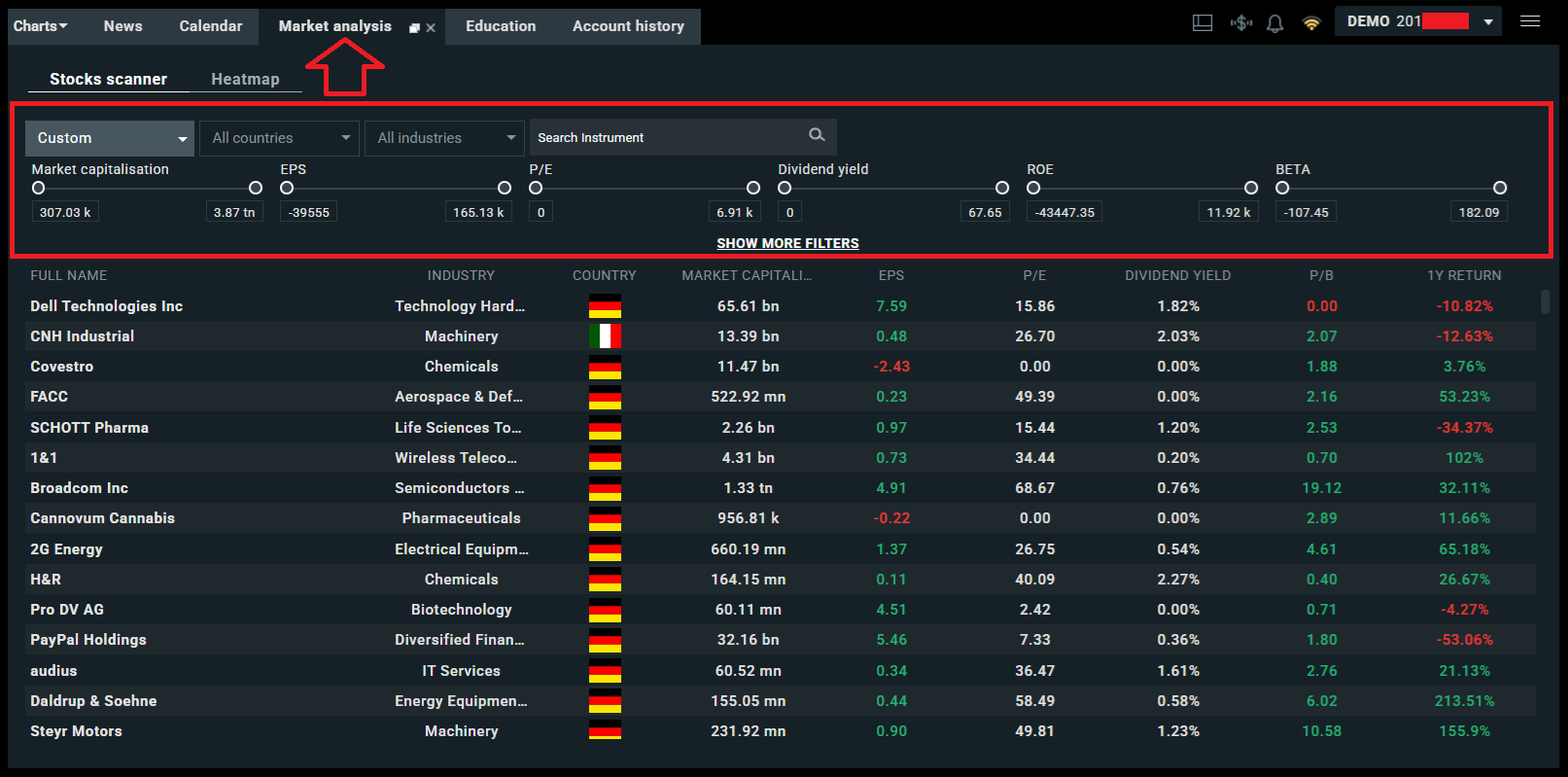Sort by MARKET CAPITALI… column header
Screen dimensions: 1568x777
[x=747, y=275]
